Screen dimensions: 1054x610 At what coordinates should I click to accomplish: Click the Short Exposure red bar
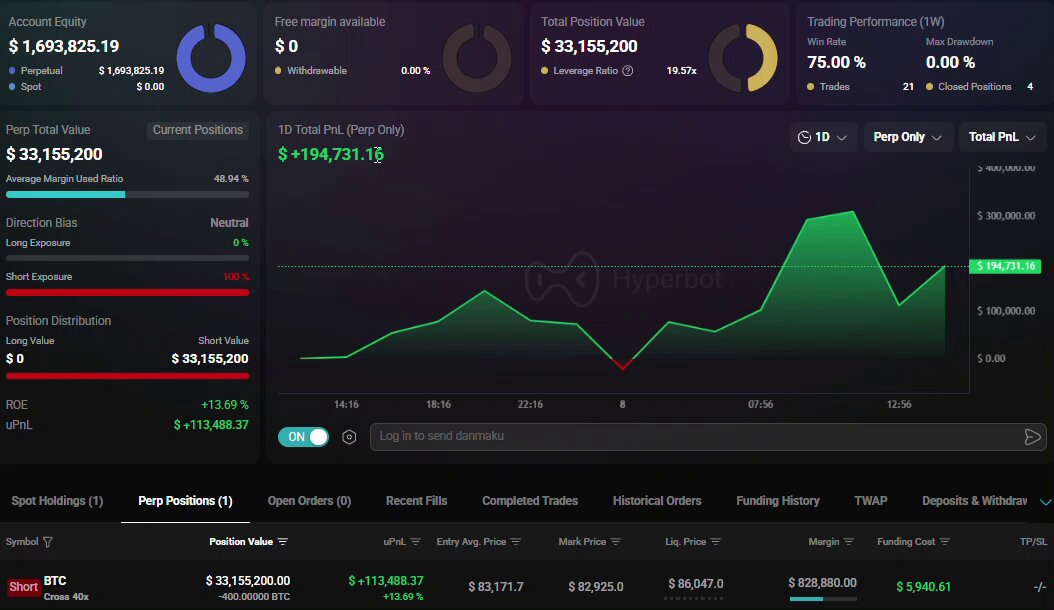127,293
